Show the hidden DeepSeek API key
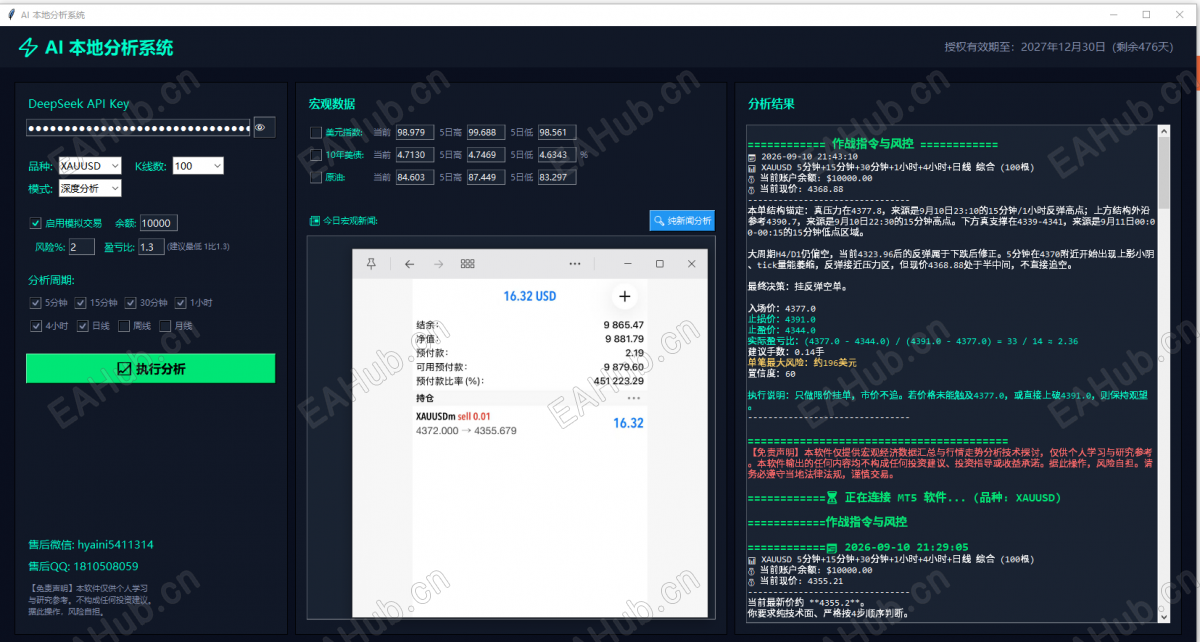Screen dimensions: 1200x642 click(264, 127)
